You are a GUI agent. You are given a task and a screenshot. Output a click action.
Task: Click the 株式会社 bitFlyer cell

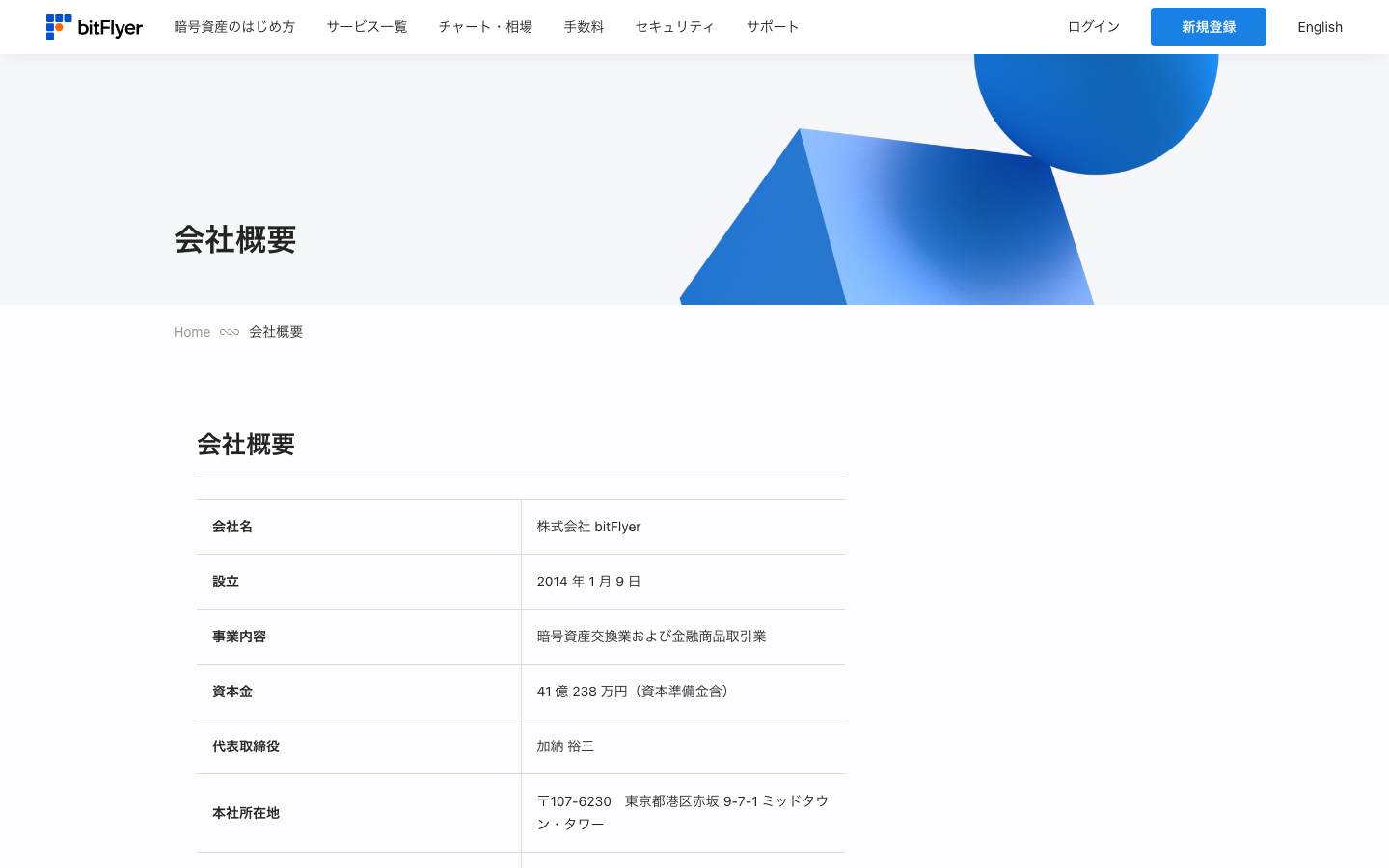click(x=683, y=527)
